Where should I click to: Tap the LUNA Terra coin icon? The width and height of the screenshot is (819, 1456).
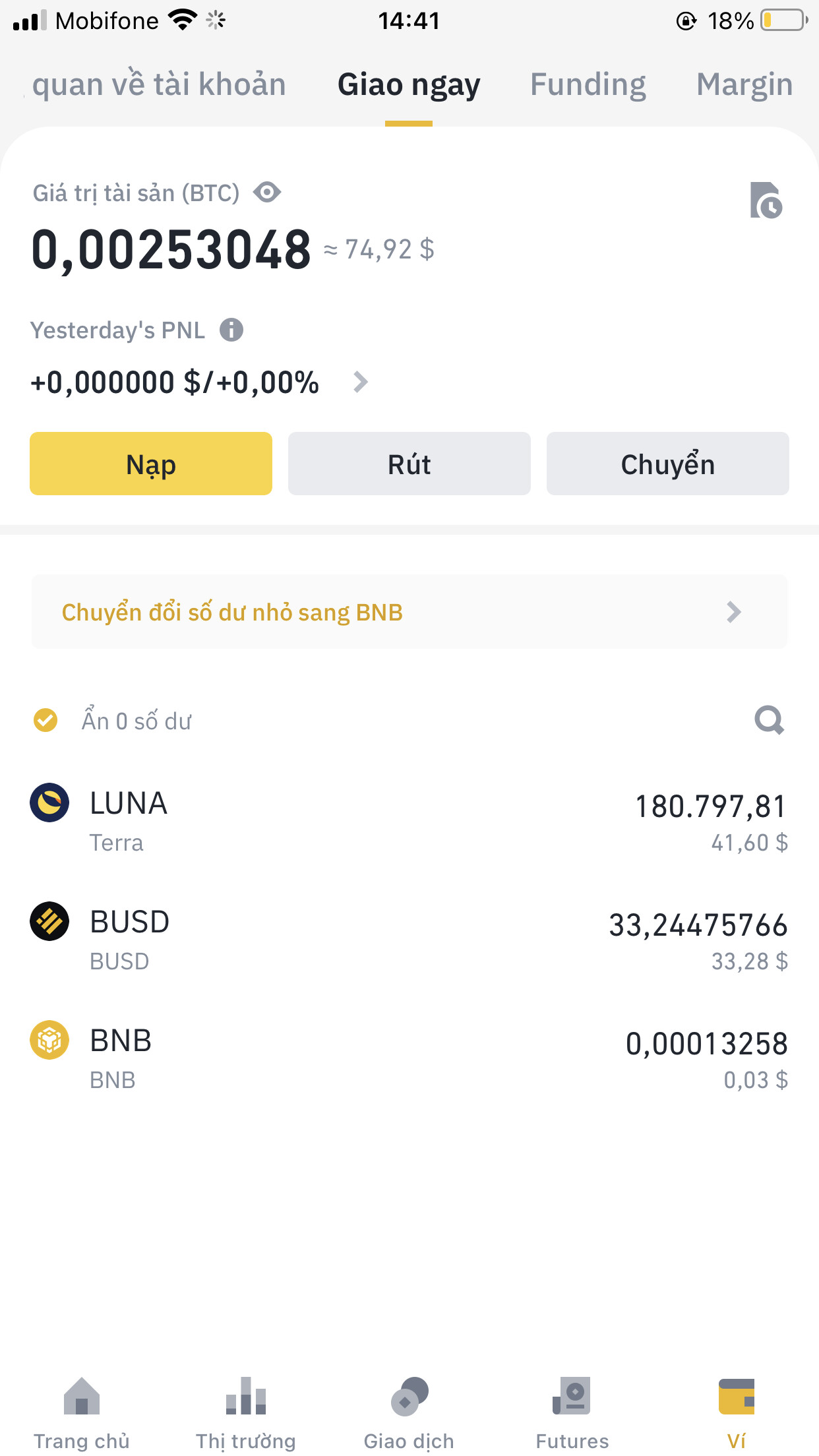pos(49,803)
